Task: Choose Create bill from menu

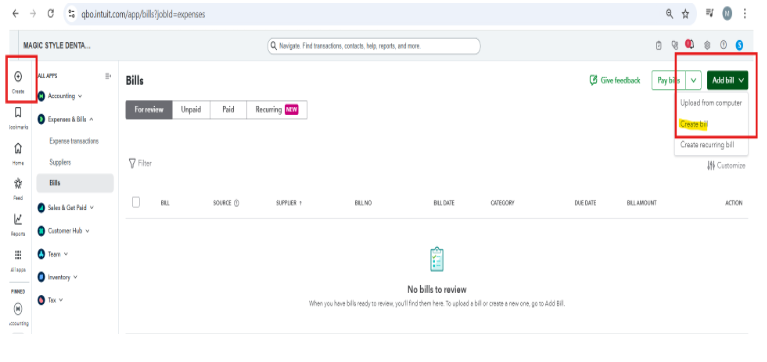Action: 694,124
